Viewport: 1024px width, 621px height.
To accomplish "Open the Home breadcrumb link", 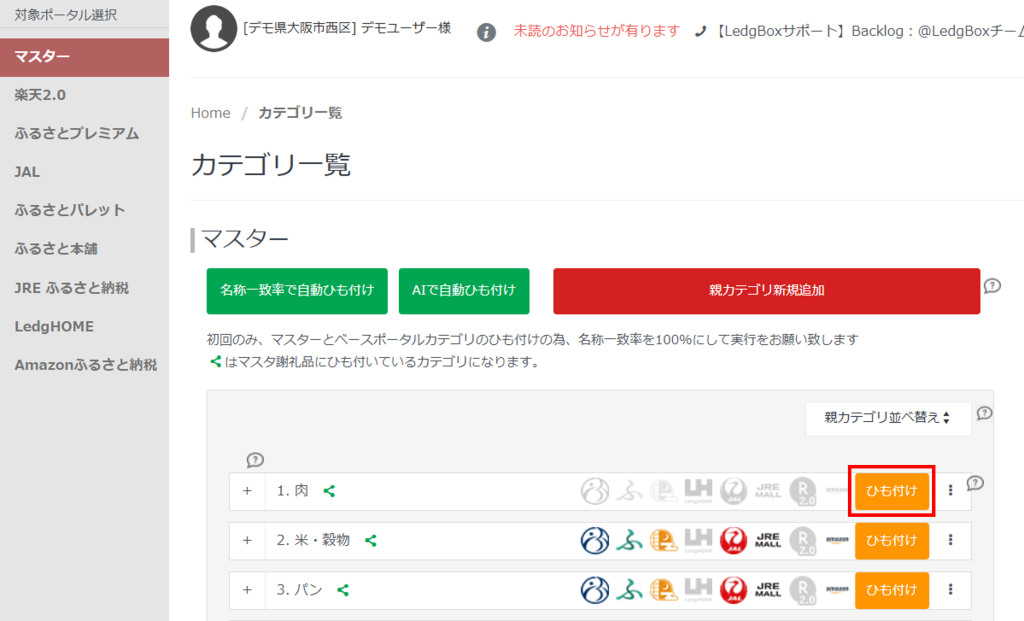I will [x=211, y=113].
